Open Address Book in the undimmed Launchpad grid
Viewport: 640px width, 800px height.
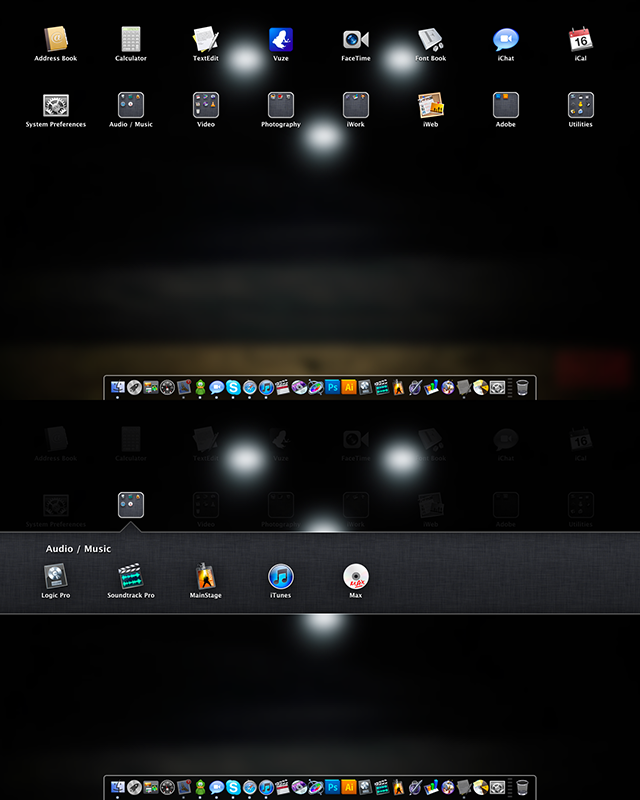click(56, 39)
